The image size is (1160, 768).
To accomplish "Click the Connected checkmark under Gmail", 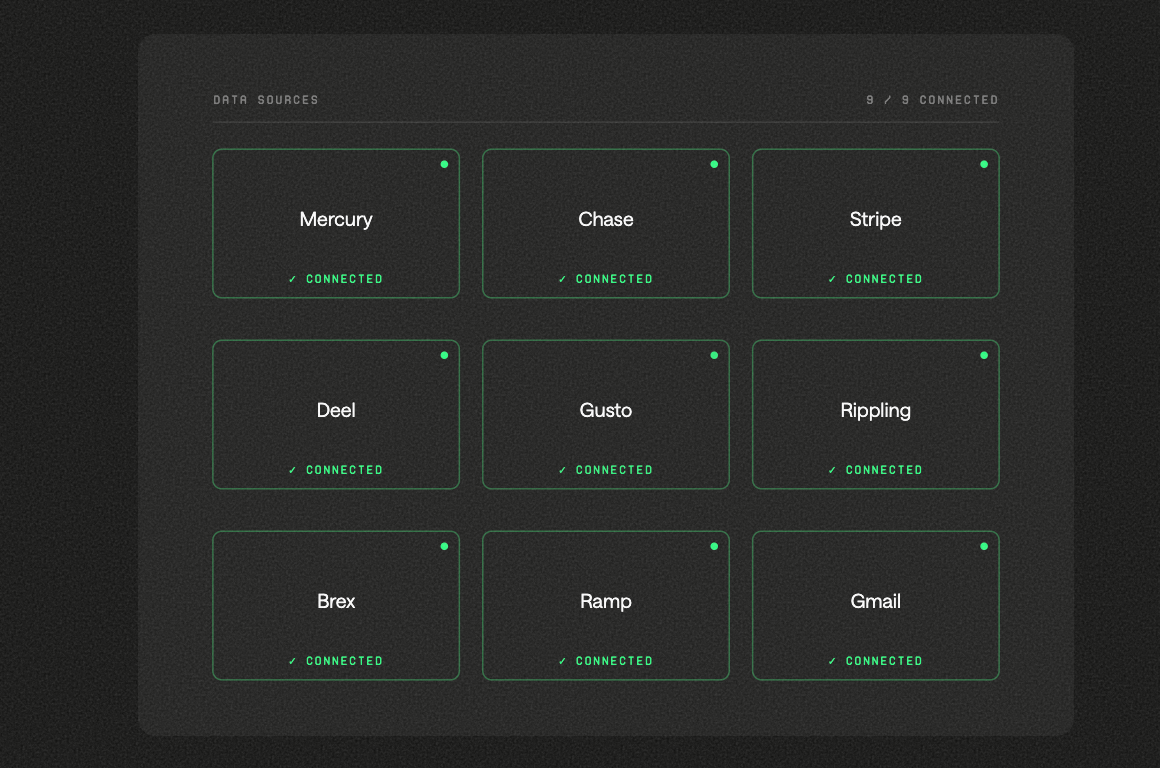I will [832, 661].
